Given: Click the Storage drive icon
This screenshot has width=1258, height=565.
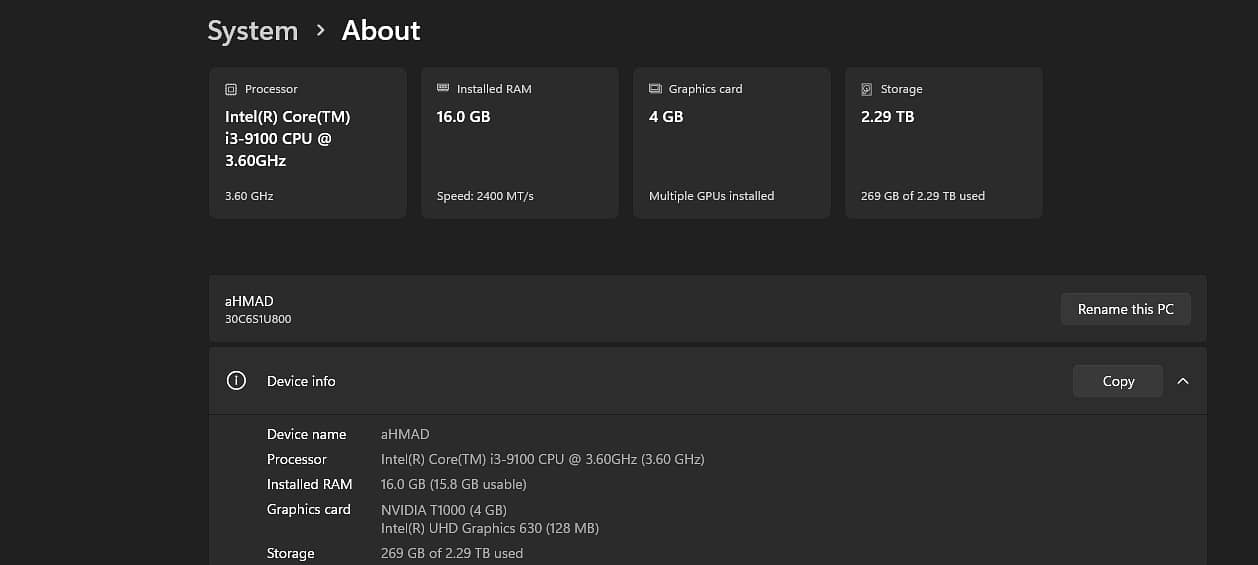Looking at the screenshot, I should [x=867, y=89].
